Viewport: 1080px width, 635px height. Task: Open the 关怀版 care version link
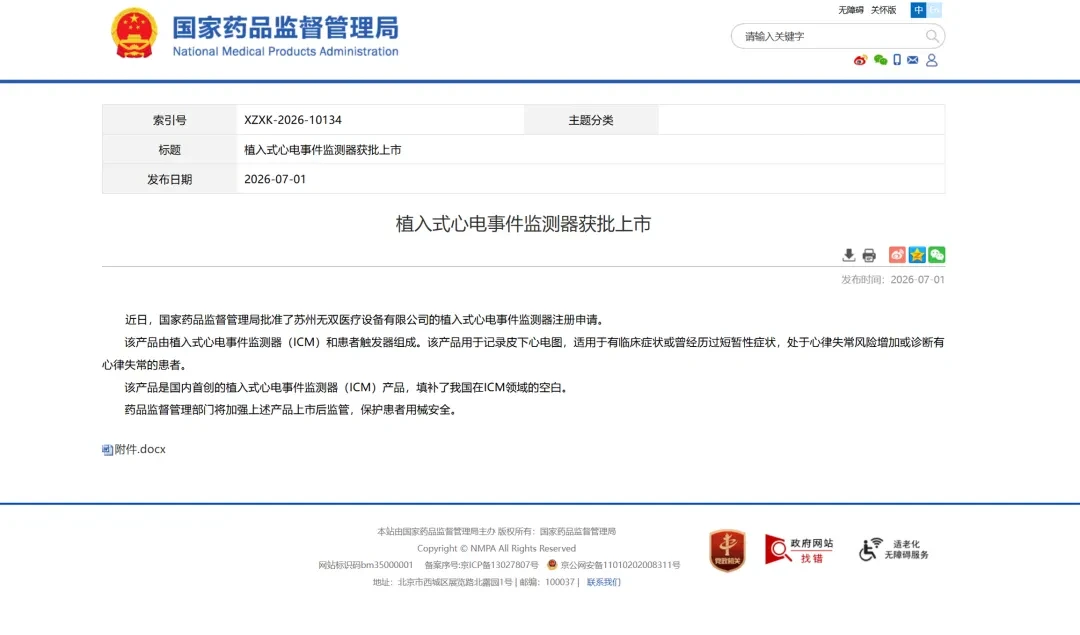(884, 10)
